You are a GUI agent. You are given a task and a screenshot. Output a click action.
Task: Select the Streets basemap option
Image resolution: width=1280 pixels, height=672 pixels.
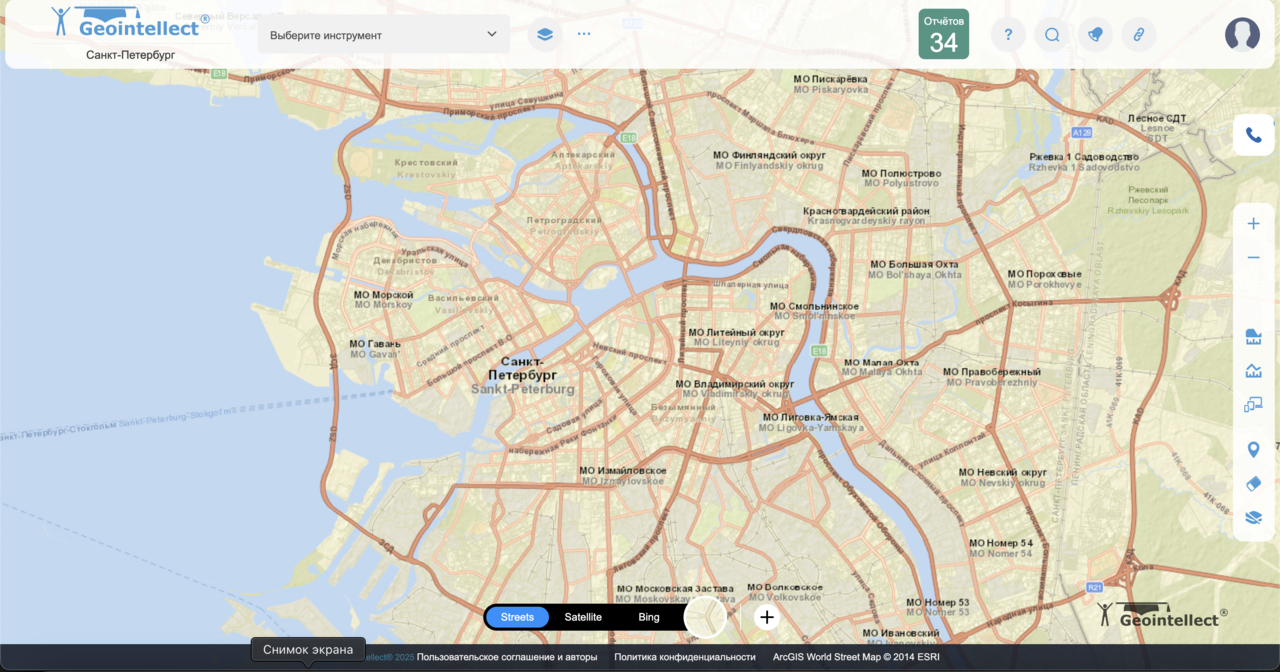coord(517,617)
